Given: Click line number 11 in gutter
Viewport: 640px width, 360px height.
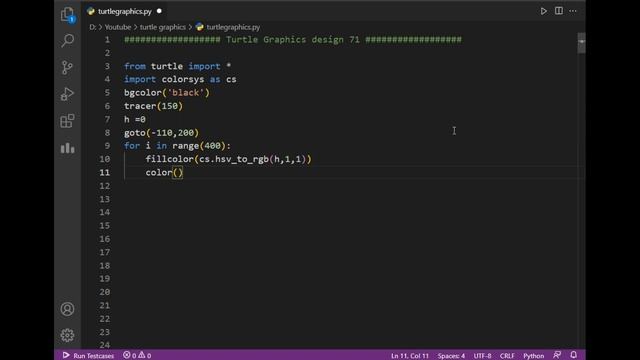Looking at the screenshot, I should point(105,172).
